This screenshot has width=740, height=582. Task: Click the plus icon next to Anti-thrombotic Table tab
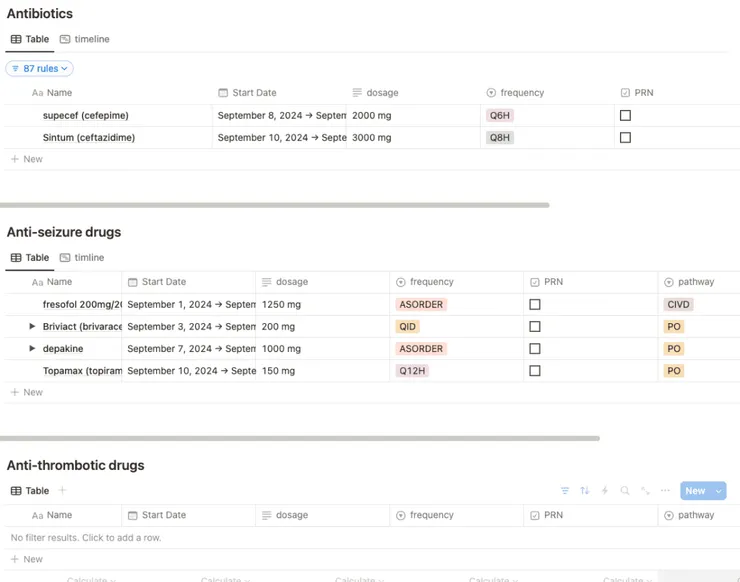(x=62, y=490)
